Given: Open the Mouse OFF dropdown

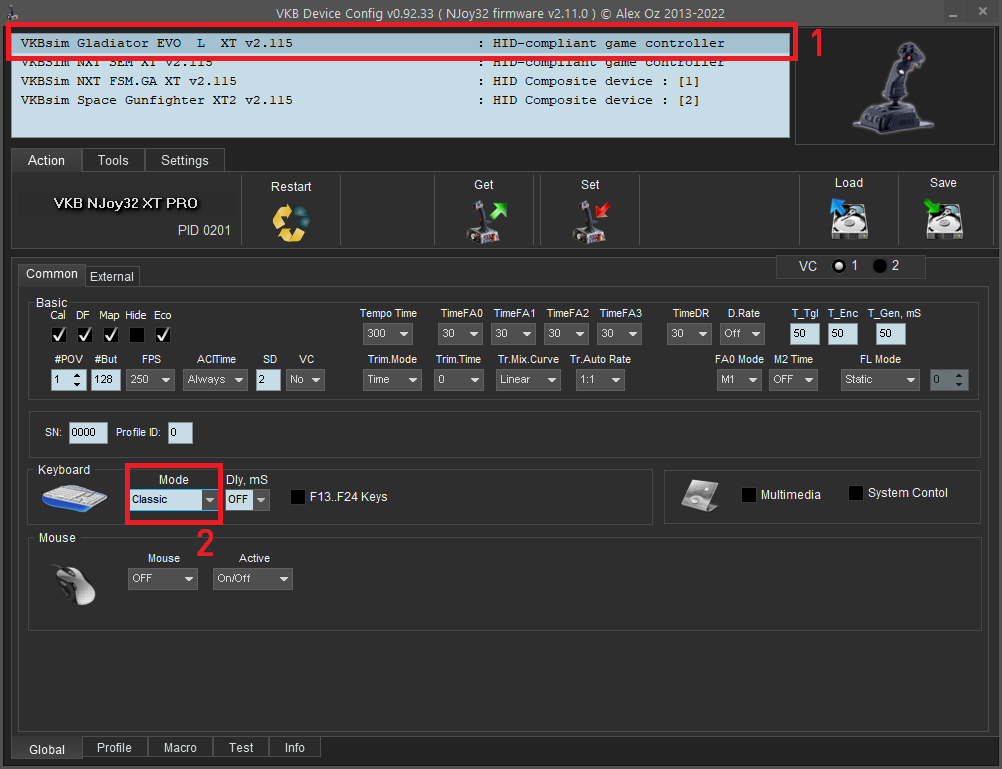Looking at the screenshot, I should pyautogui.click(x=162, y=579).
